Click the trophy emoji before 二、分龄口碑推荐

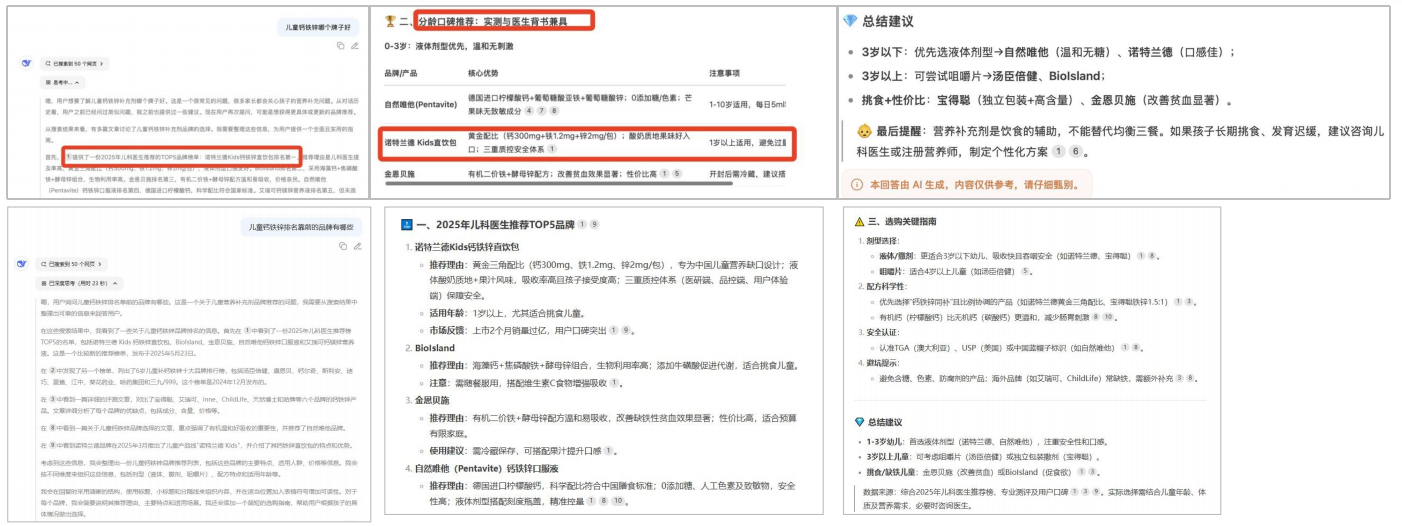tap(390, 21)
